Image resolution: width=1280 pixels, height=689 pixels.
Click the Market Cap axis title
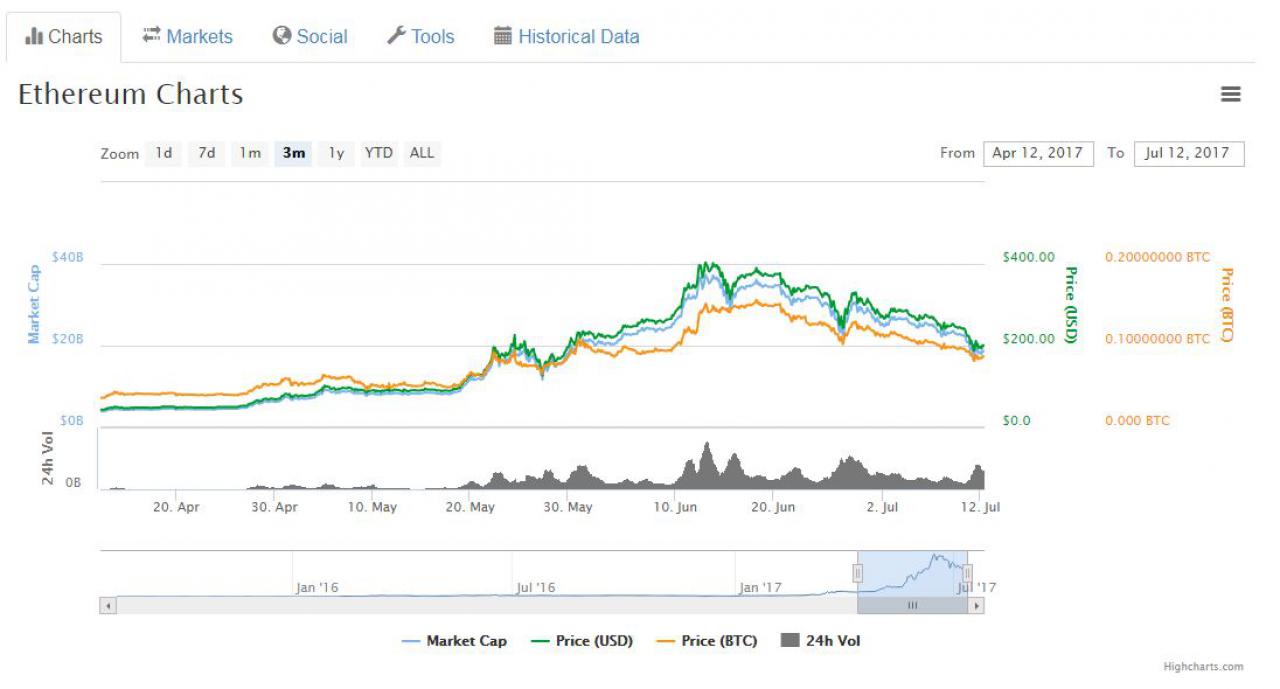coord(34,304)
